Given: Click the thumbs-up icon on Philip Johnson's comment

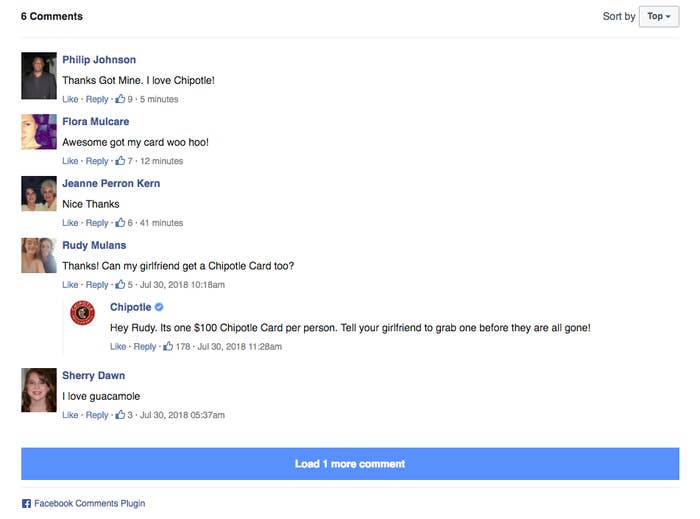Looking at the screenshot, I should coord(120,99).
